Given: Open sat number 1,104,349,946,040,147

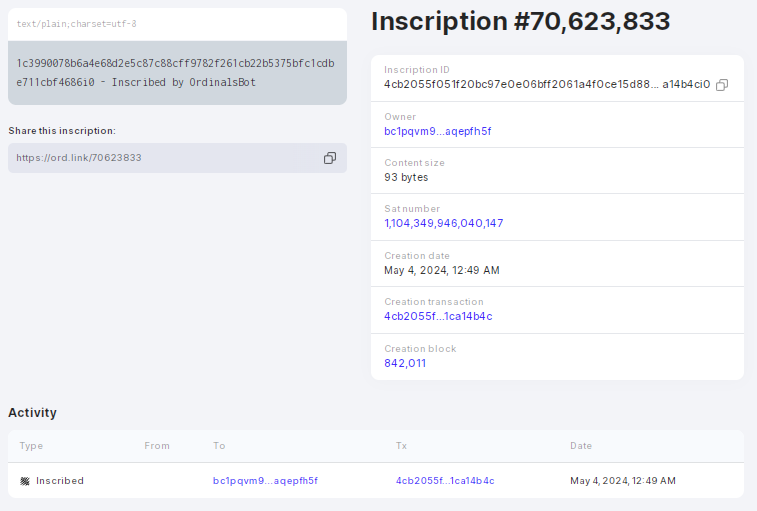Looking at the screenshot, I should coord(444,223).
